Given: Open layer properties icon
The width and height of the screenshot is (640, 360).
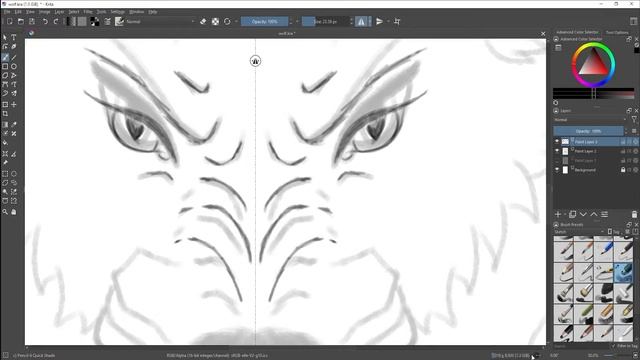Looking at the screenshot, I should [604, 214].
